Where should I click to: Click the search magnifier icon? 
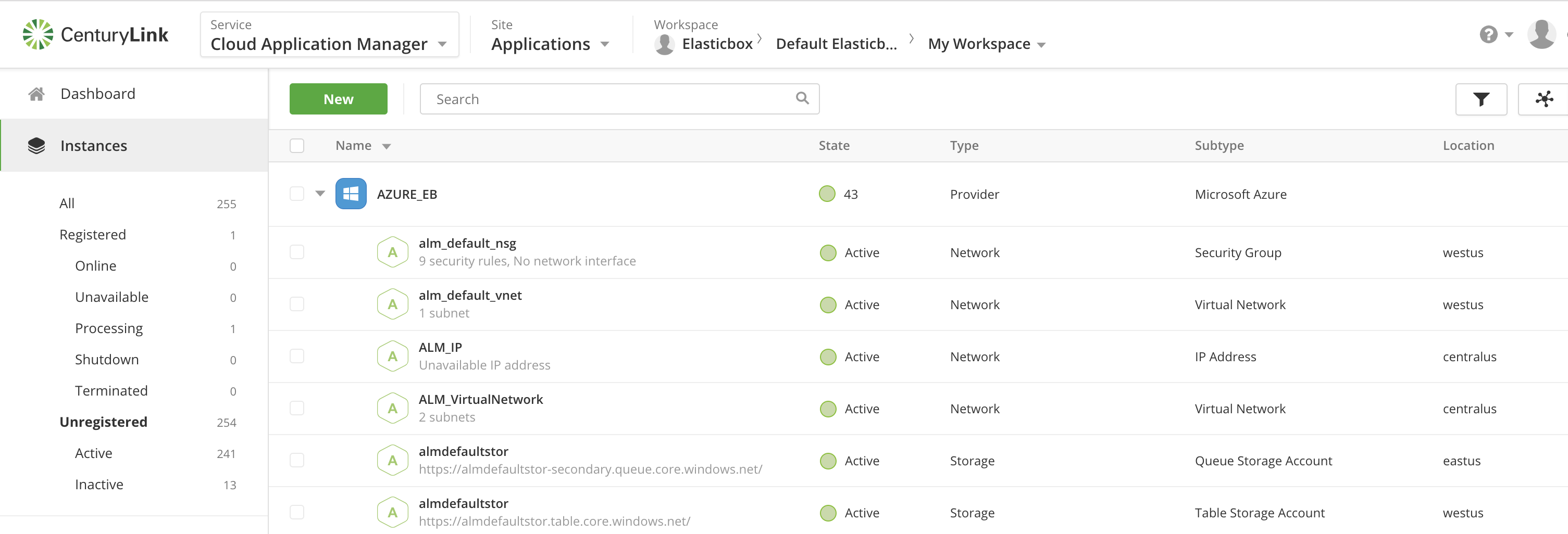pos(802,98)
